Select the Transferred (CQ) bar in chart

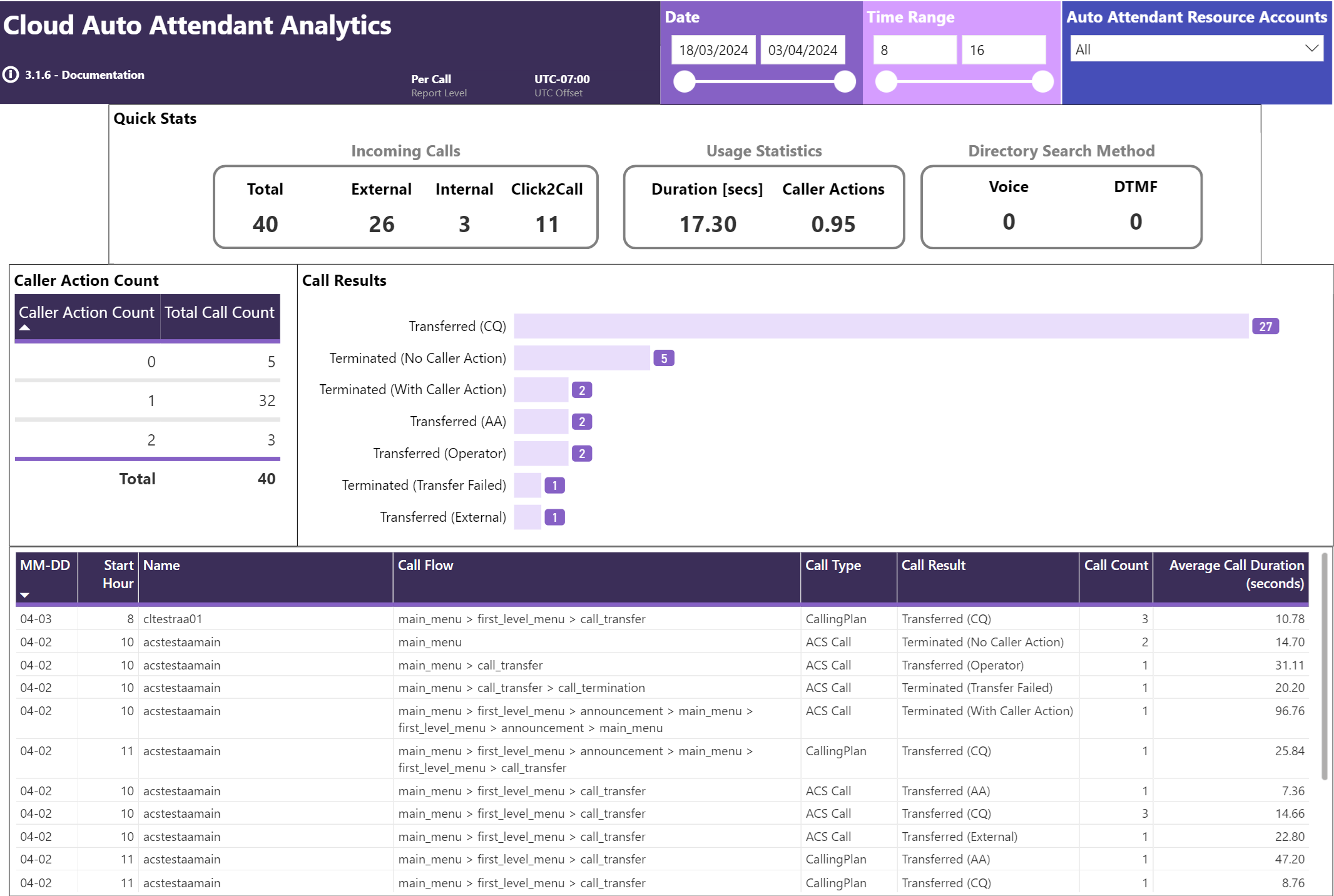click(880, 327)
